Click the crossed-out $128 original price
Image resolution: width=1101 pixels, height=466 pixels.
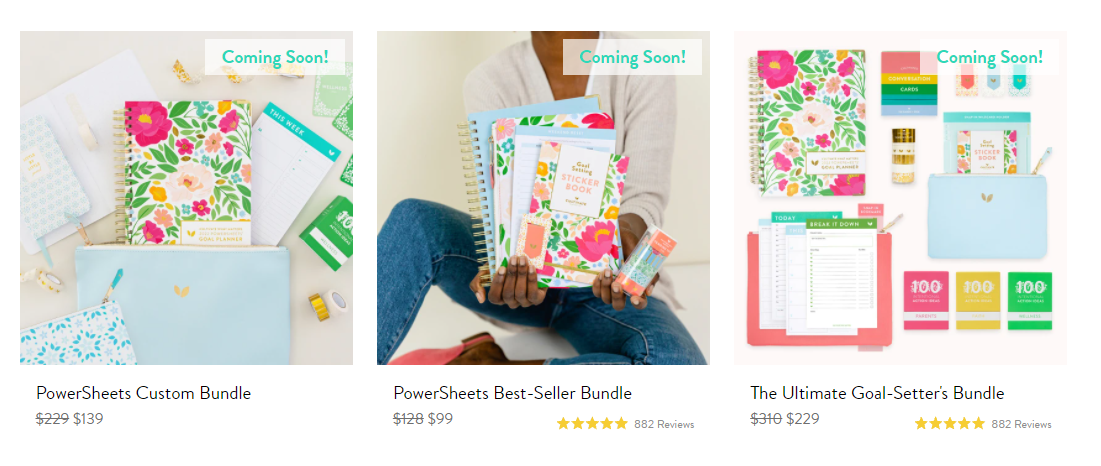coord(409,419)
